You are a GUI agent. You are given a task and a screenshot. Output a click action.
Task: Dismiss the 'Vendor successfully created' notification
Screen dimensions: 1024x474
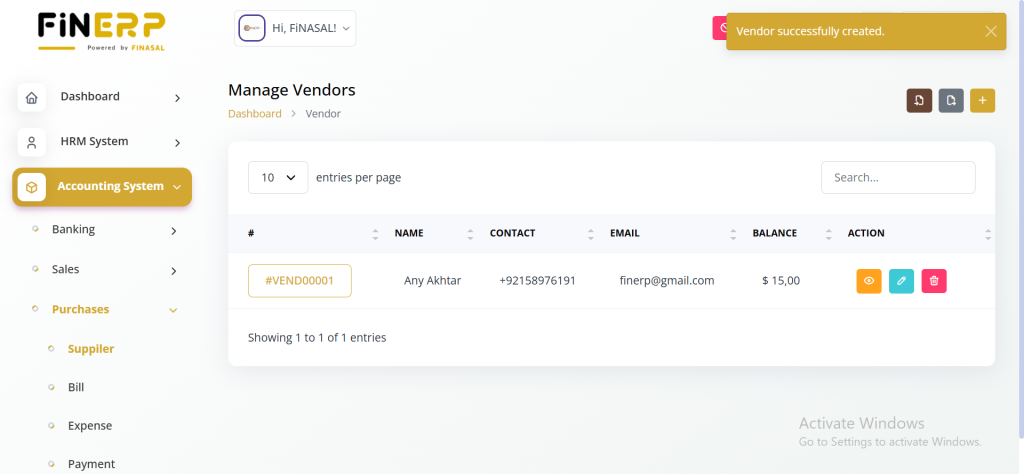click(990, 31)
